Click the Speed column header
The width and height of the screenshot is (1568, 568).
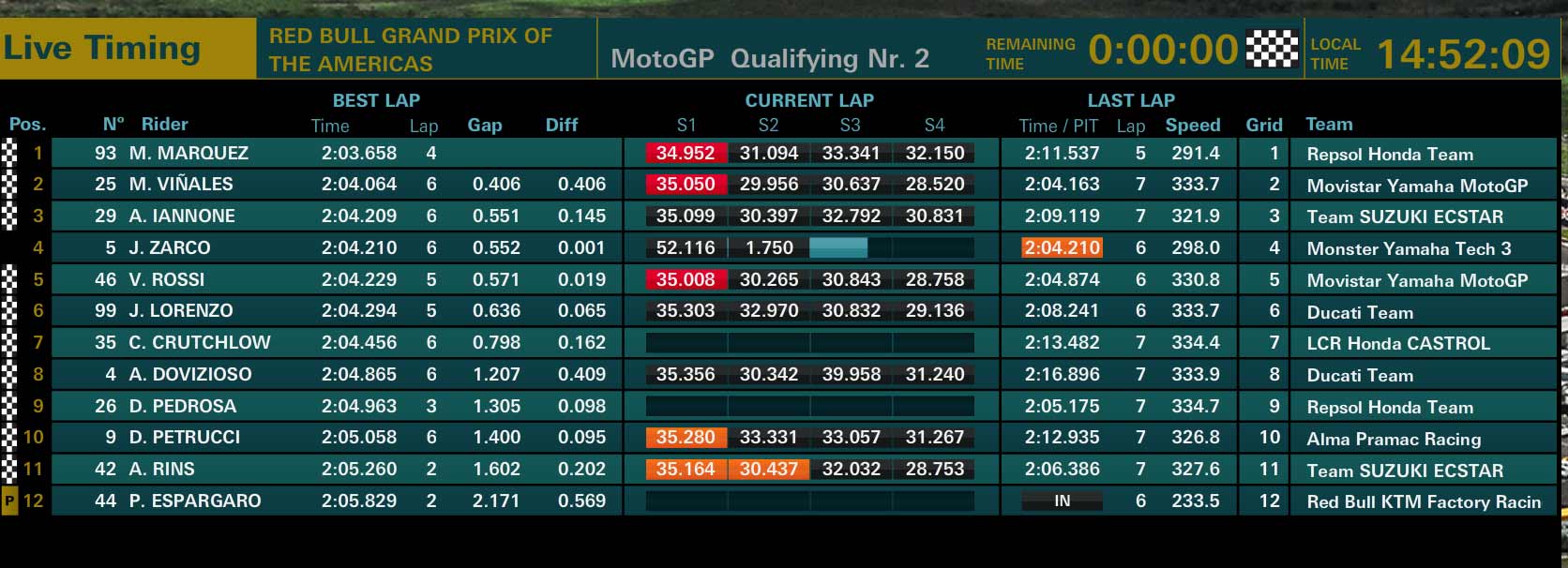click(1193, 125)
